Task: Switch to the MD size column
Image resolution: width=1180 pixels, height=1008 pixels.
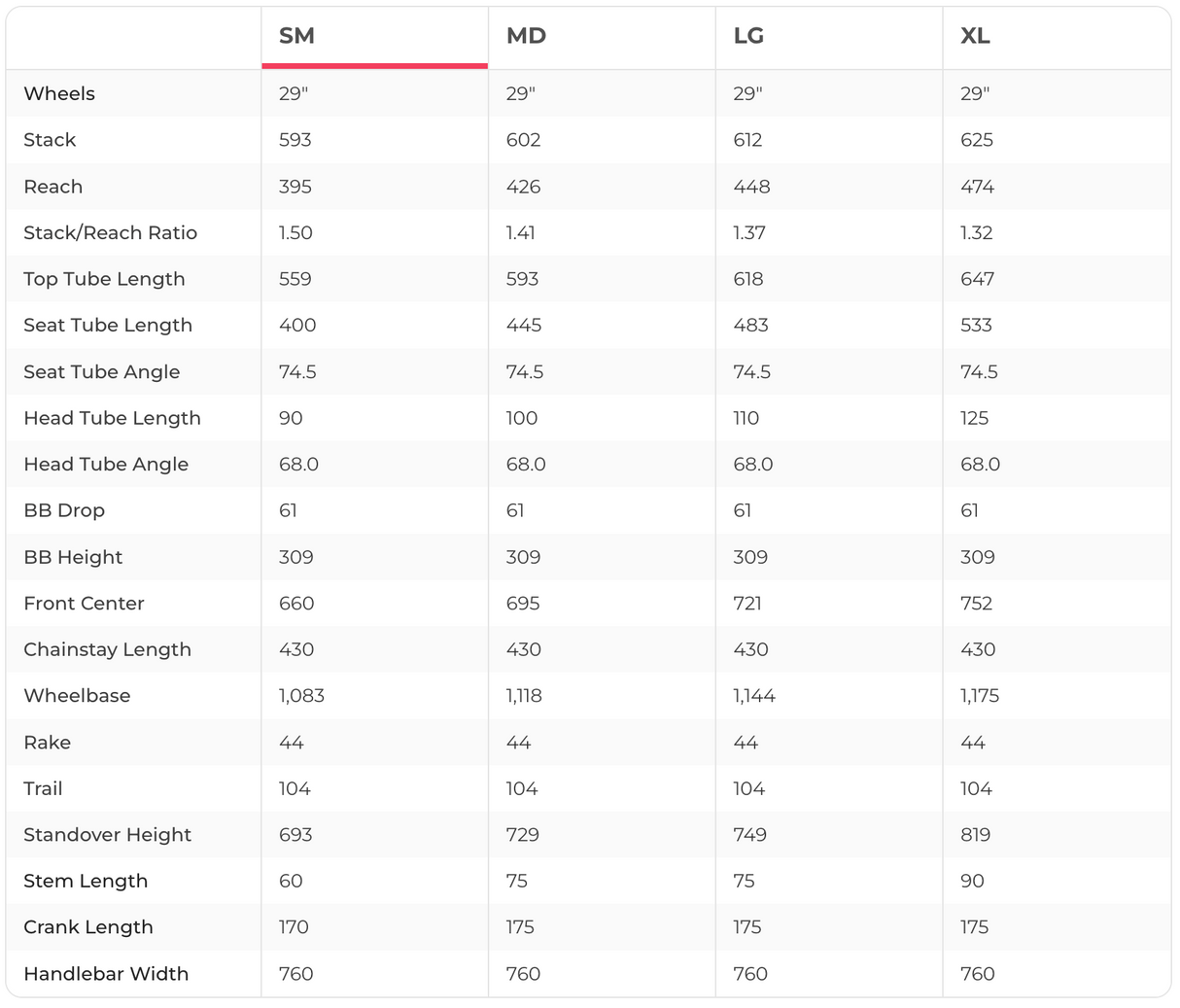Action: (526, 37)
